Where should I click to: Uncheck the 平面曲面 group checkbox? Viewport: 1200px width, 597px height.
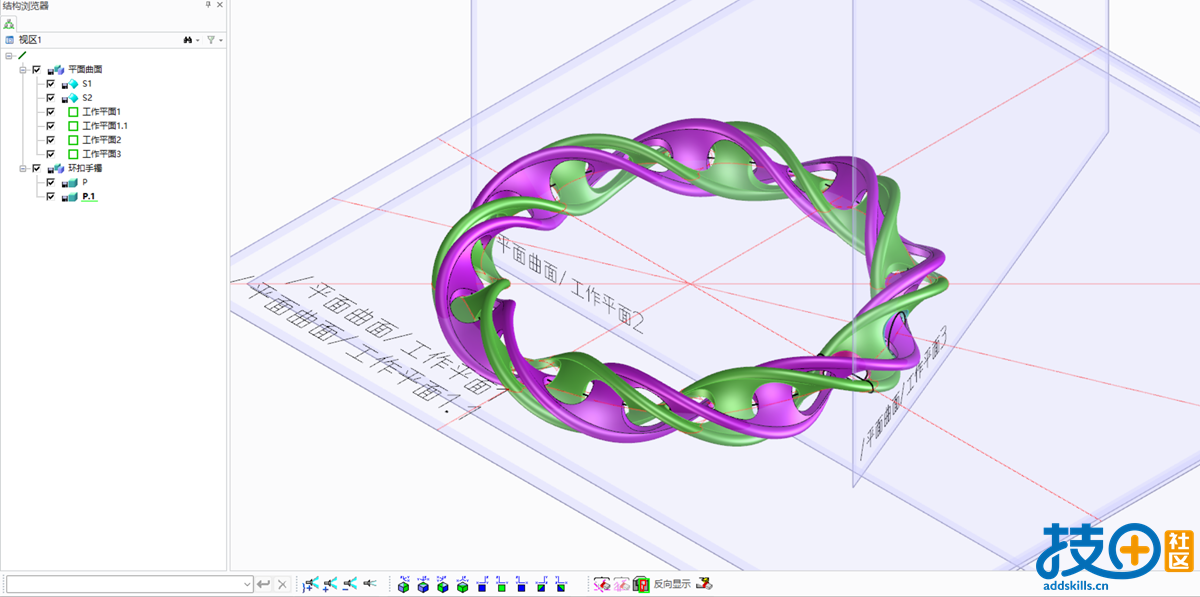pyautogui.click(x=37, y=70)
